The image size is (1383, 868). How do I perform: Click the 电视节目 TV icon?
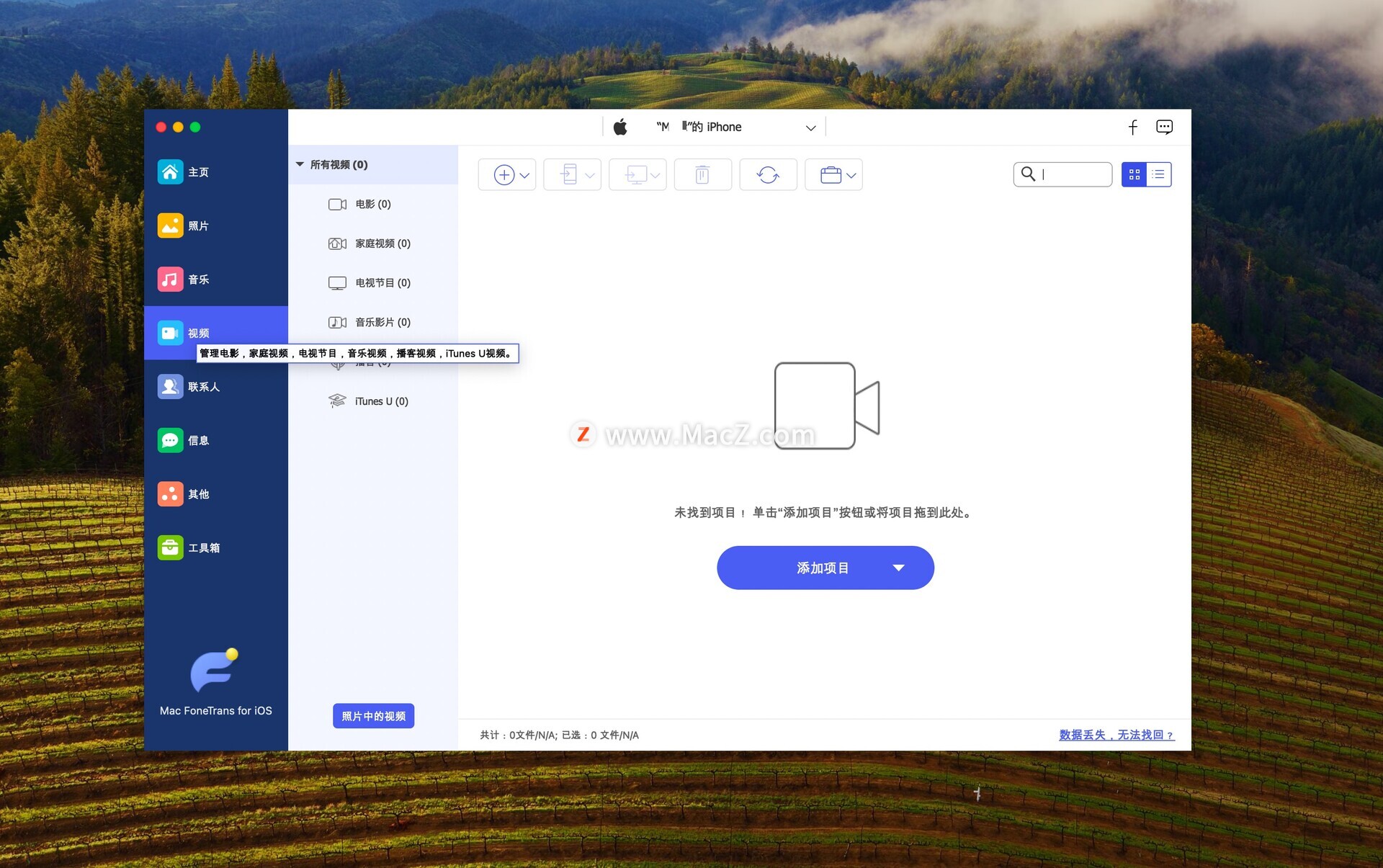(x=337, y=283)
